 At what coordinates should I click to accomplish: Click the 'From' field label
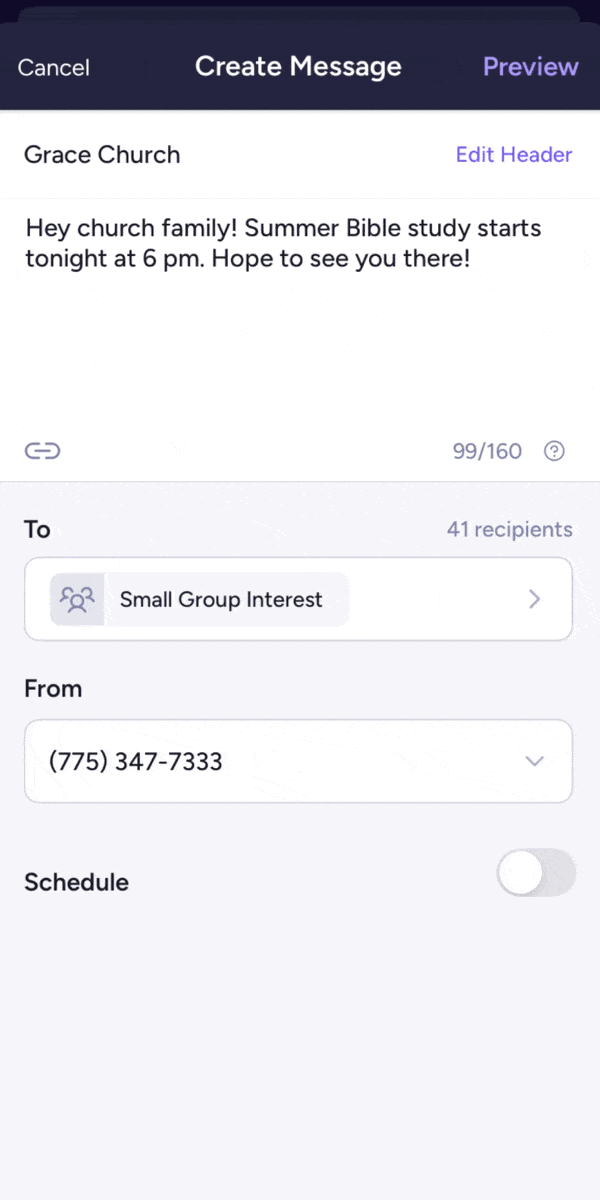tap(53, 689)
